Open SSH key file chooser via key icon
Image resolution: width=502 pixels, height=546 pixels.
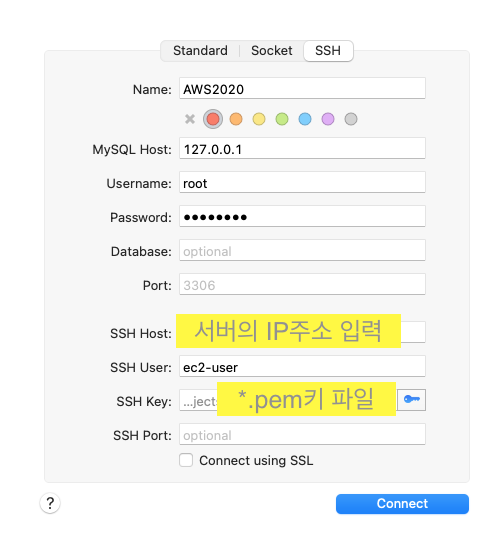coord(411,400)
